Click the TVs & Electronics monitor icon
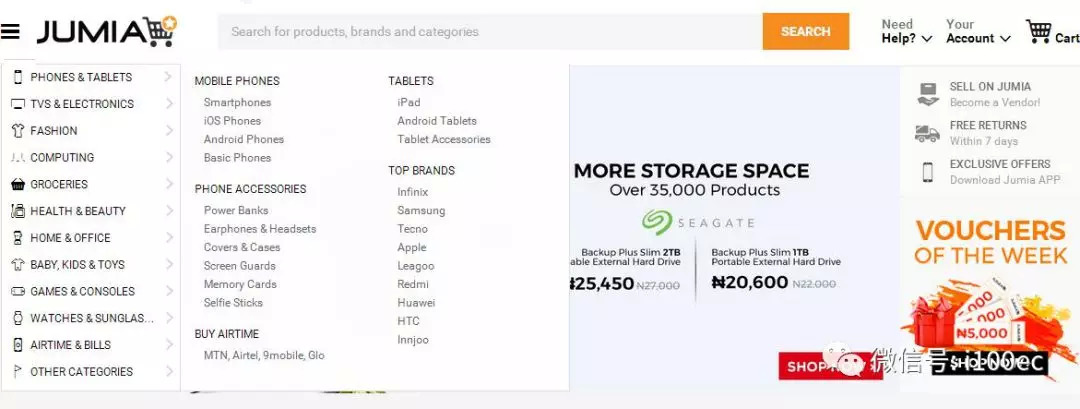This screenshot has height=409, width=1080. (17, 104)
